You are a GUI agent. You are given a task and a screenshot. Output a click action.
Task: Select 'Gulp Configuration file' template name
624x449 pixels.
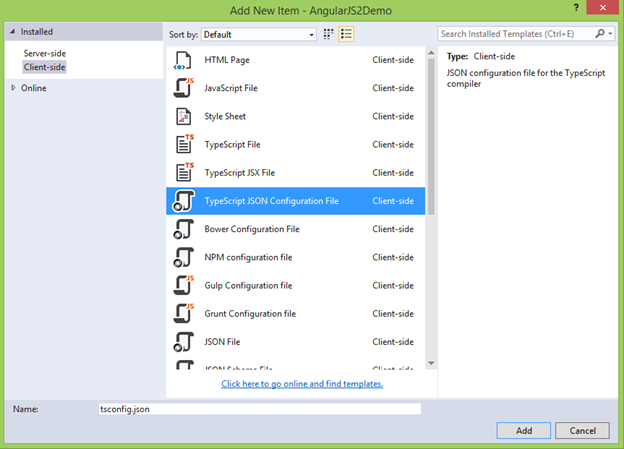(x=248, y=286)
